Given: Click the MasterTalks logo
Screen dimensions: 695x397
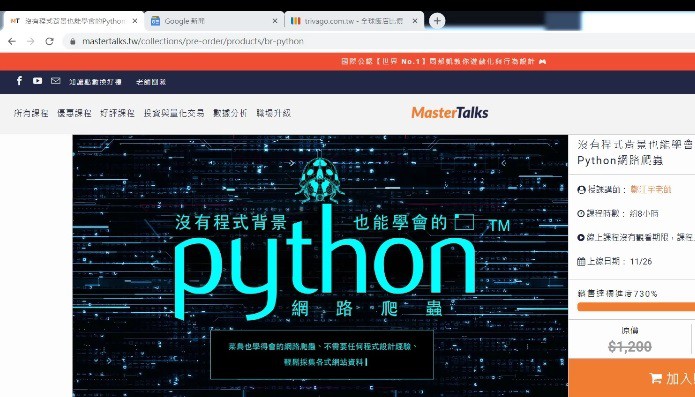Looking at the screenshot, I should pos(450,113).
